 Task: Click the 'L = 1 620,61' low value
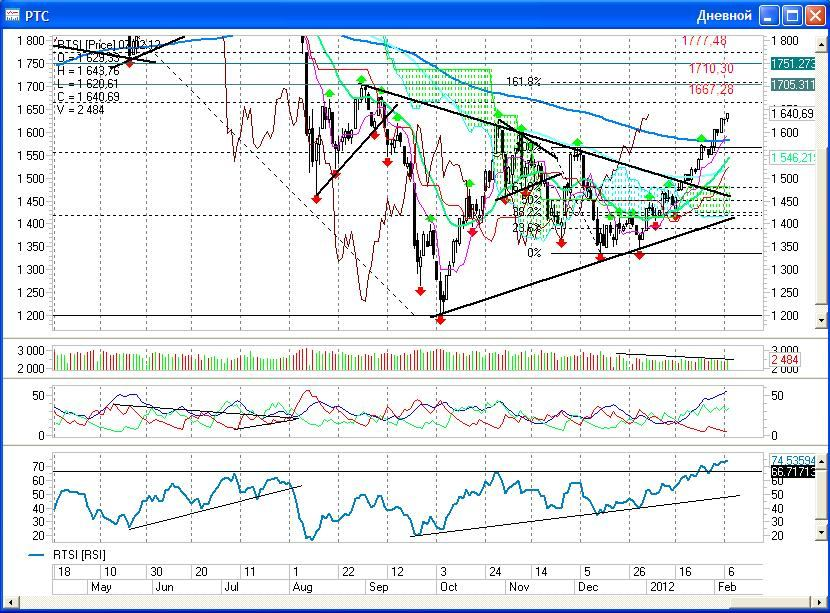tap(88, 84)
